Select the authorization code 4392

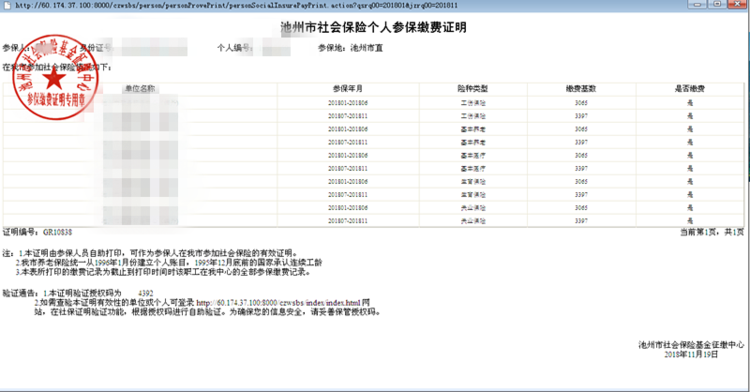tap(145, 293)
